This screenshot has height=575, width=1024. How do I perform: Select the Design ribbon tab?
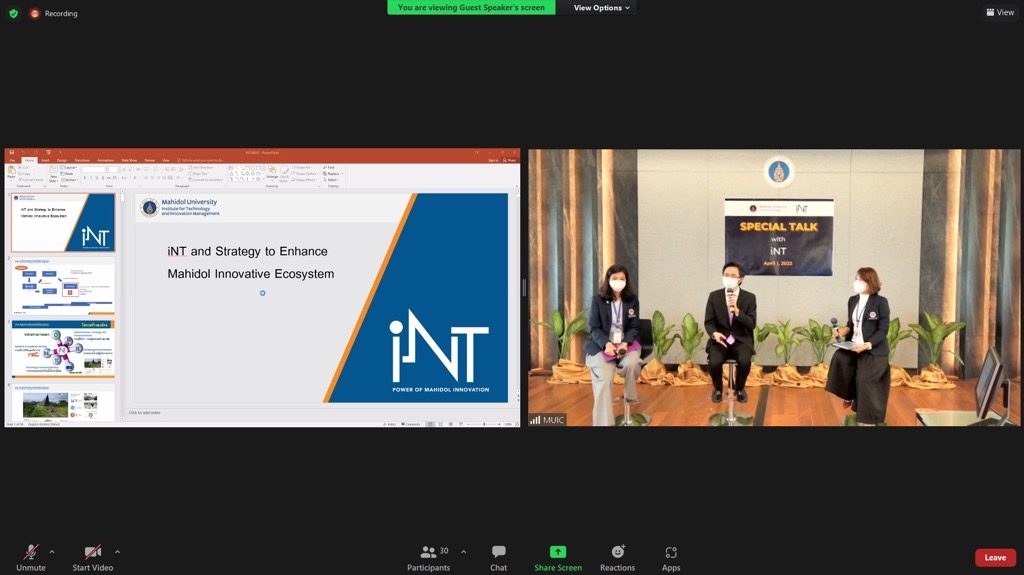click(62, 160)
